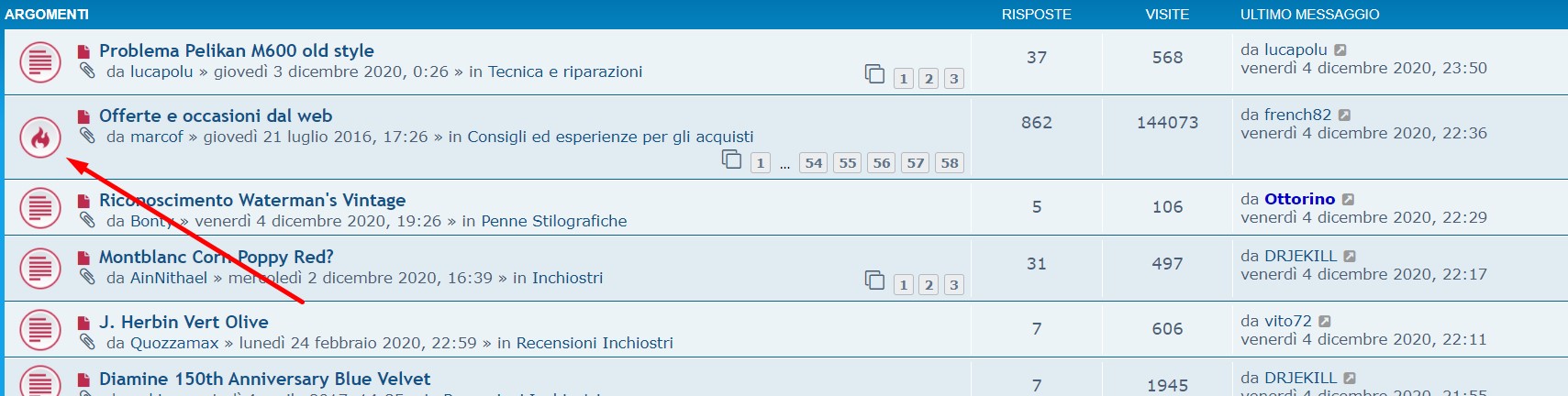View french82's last message arrow icon
The image size is (1568, 396).
point(1344,115)
